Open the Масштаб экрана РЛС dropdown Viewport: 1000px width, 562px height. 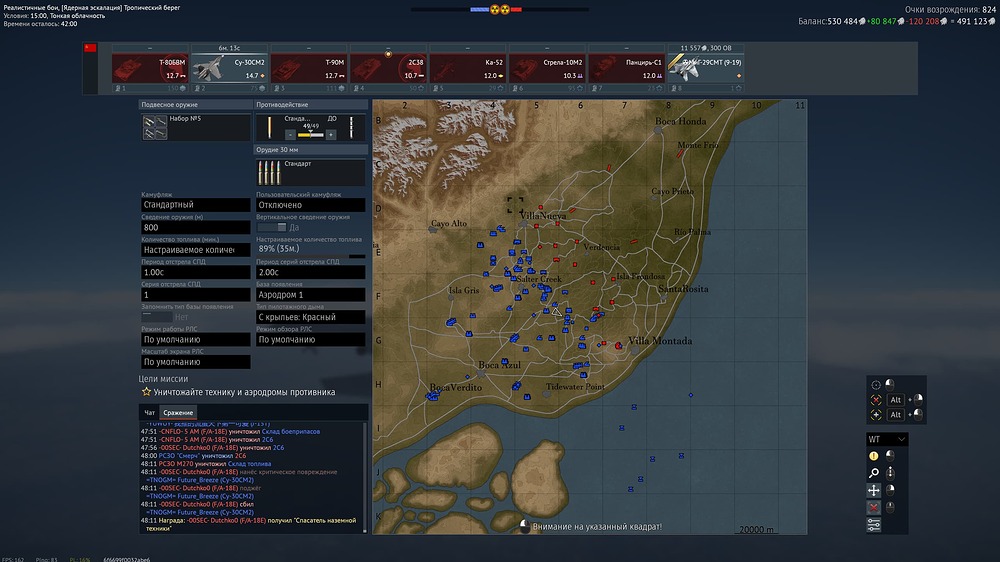coord(195,362)
